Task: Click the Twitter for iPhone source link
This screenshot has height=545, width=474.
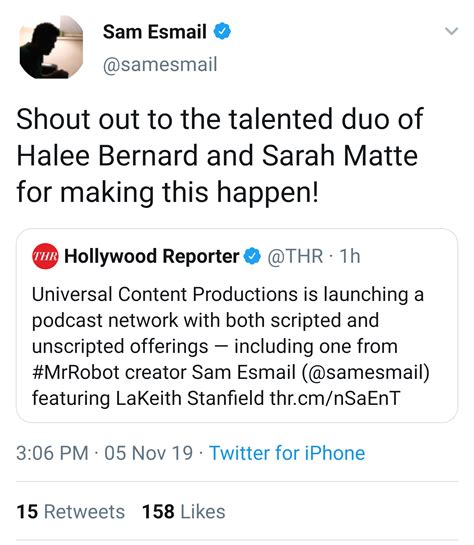Action: pos(287,453)
